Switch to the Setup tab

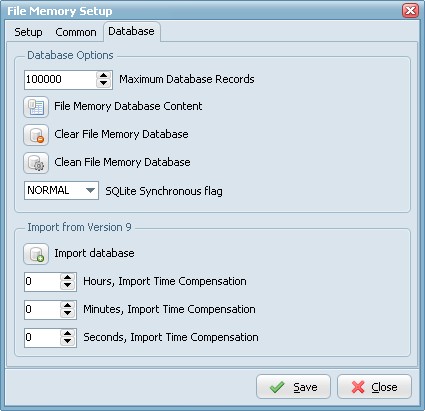[28, 32]
